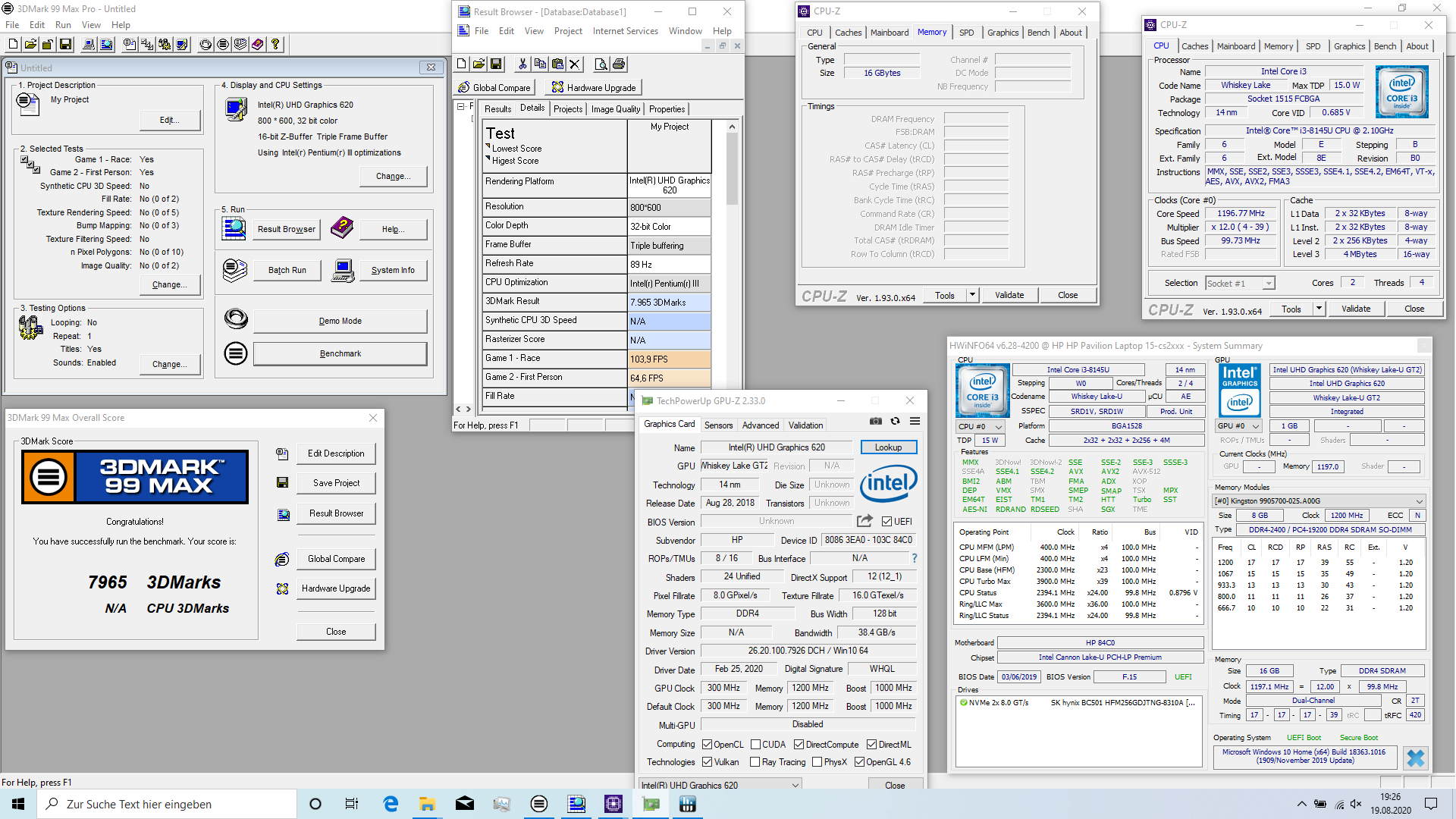Viewport: 1456px width, 819px height.
Task: Open File Explorer from taskbar
Action: 427,804
